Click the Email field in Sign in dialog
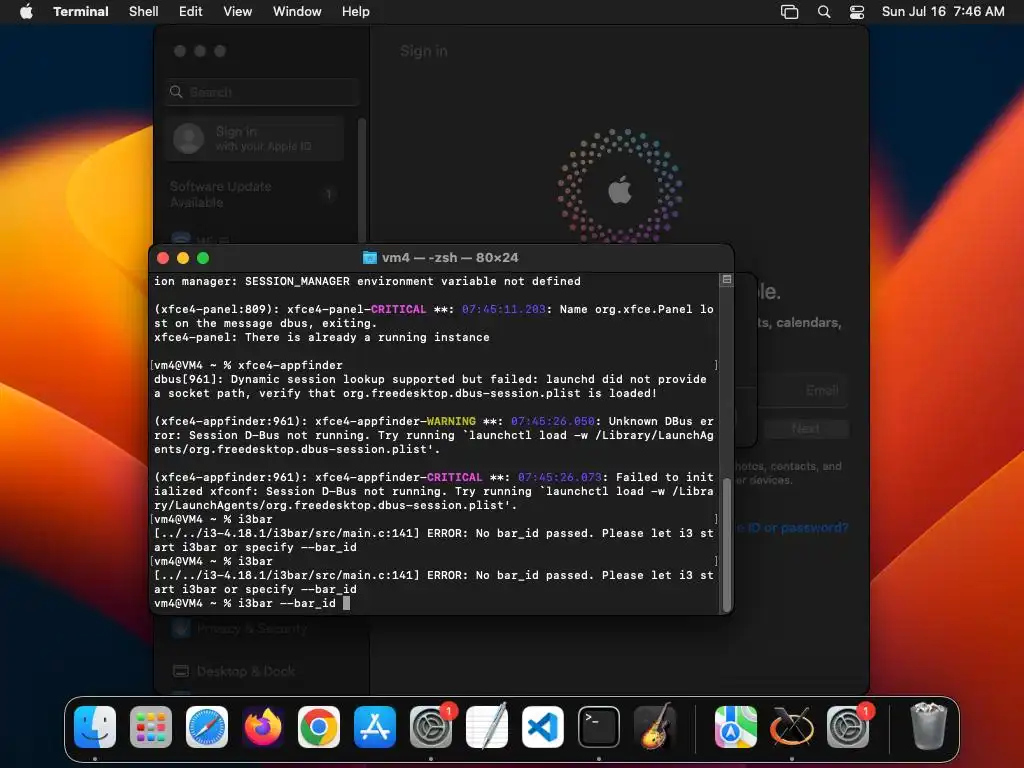Screen dimensions: 1024x768 coord(802,391)
